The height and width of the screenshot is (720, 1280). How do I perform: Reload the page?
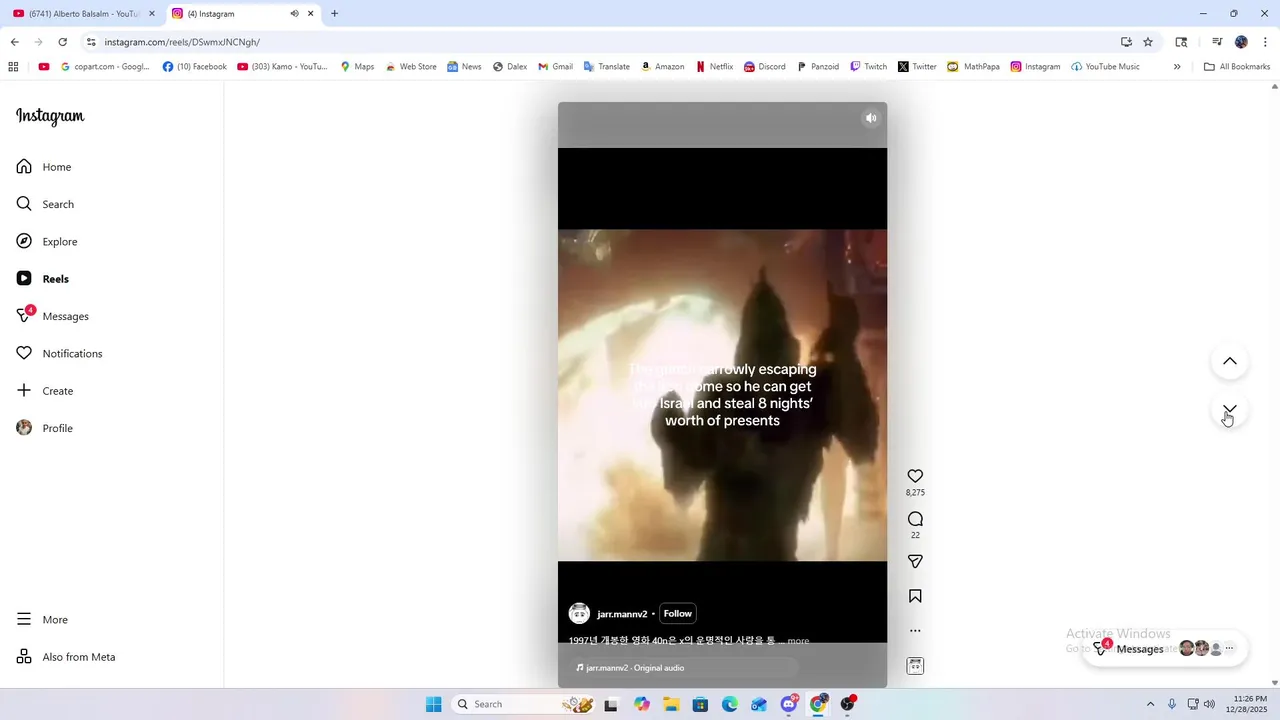62,42
